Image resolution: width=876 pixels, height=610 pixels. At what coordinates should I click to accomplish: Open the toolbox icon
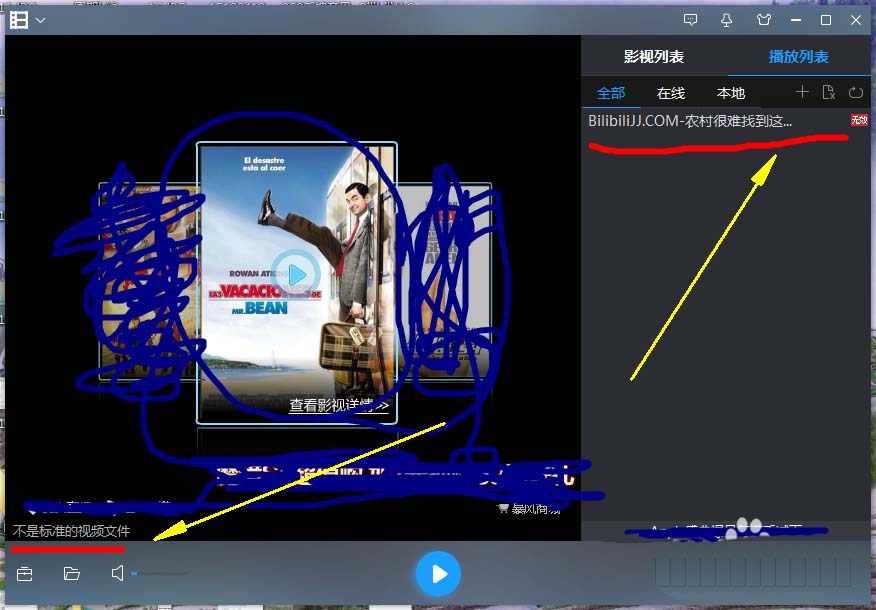(25, 574)
